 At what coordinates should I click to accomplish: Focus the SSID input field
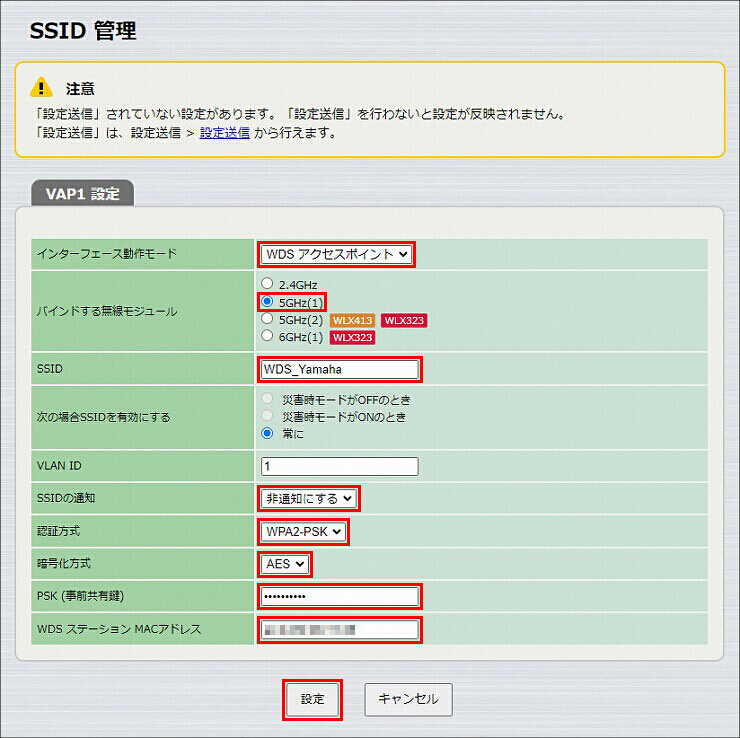pos(339,369)
